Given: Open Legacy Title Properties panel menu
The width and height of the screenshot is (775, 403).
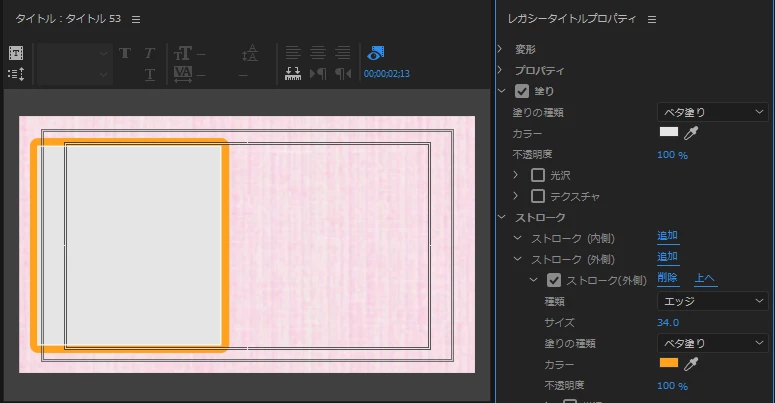Looking at the screenshot, I should pyautogui.click(x=652, y=19).
